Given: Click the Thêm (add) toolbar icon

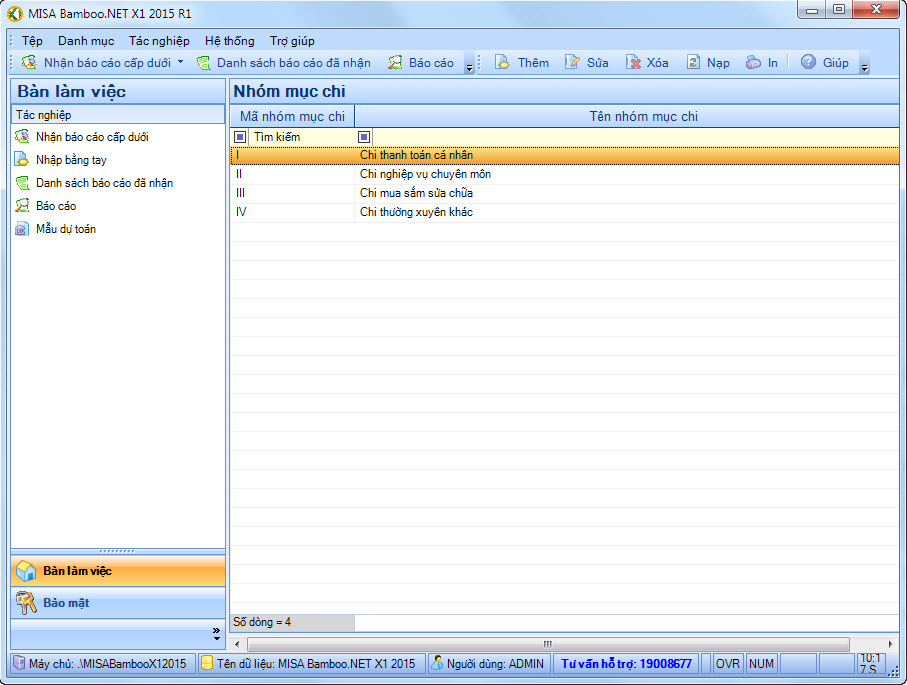Looking at the screenshot, I should click(502, 62).
